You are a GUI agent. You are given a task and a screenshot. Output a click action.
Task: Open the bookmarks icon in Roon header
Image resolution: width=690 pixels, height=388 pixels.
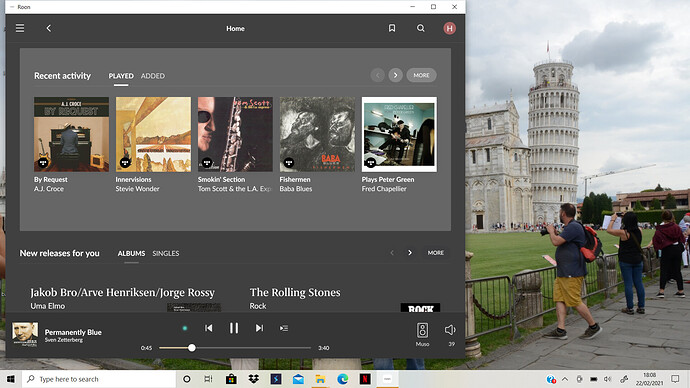click(x=392, y=28)
